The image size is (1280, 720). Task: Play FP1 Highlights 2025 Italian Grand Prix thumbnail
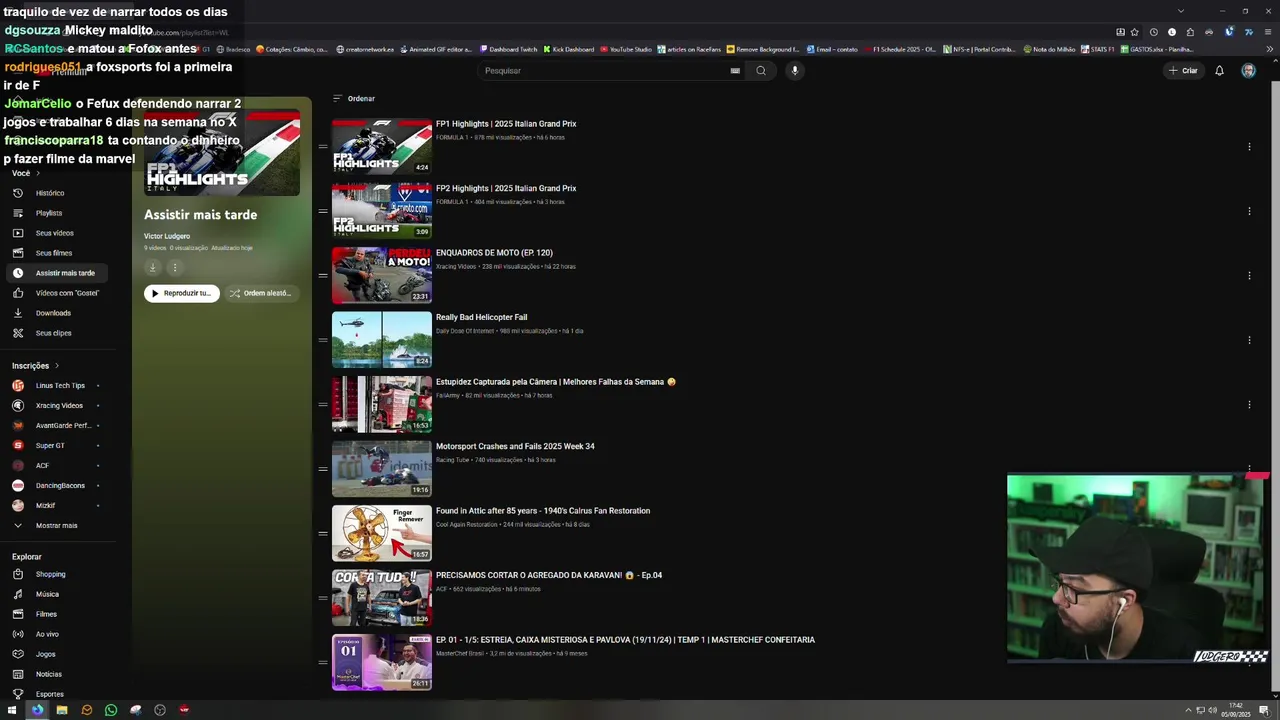pos(382,146)
